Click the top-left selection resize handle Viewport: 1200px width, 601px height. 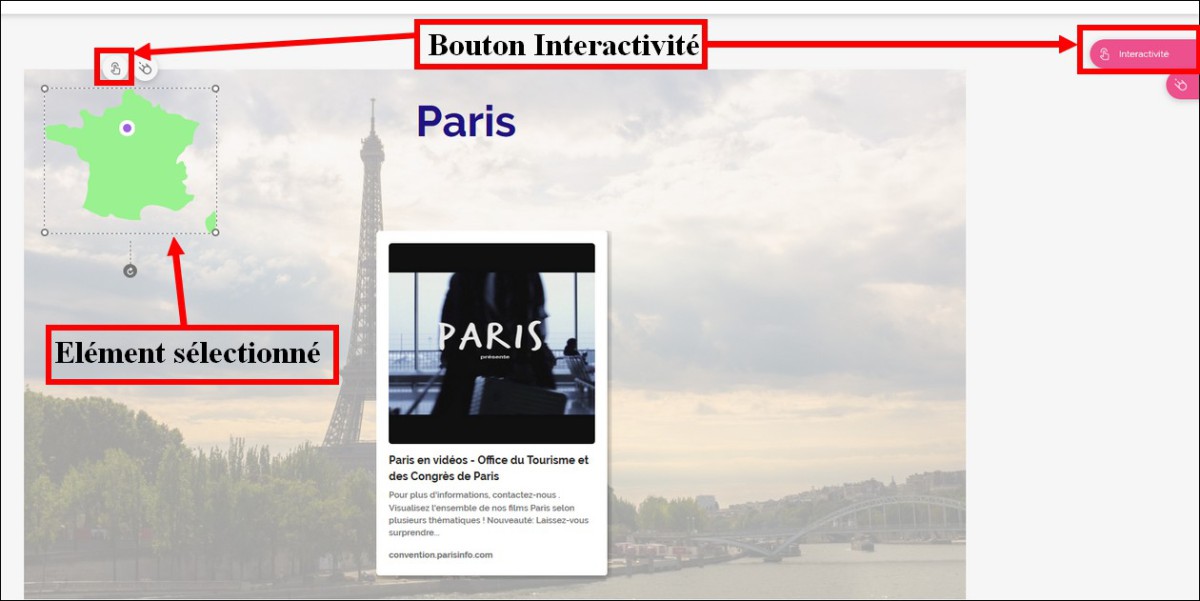click(x=45, y=88)
